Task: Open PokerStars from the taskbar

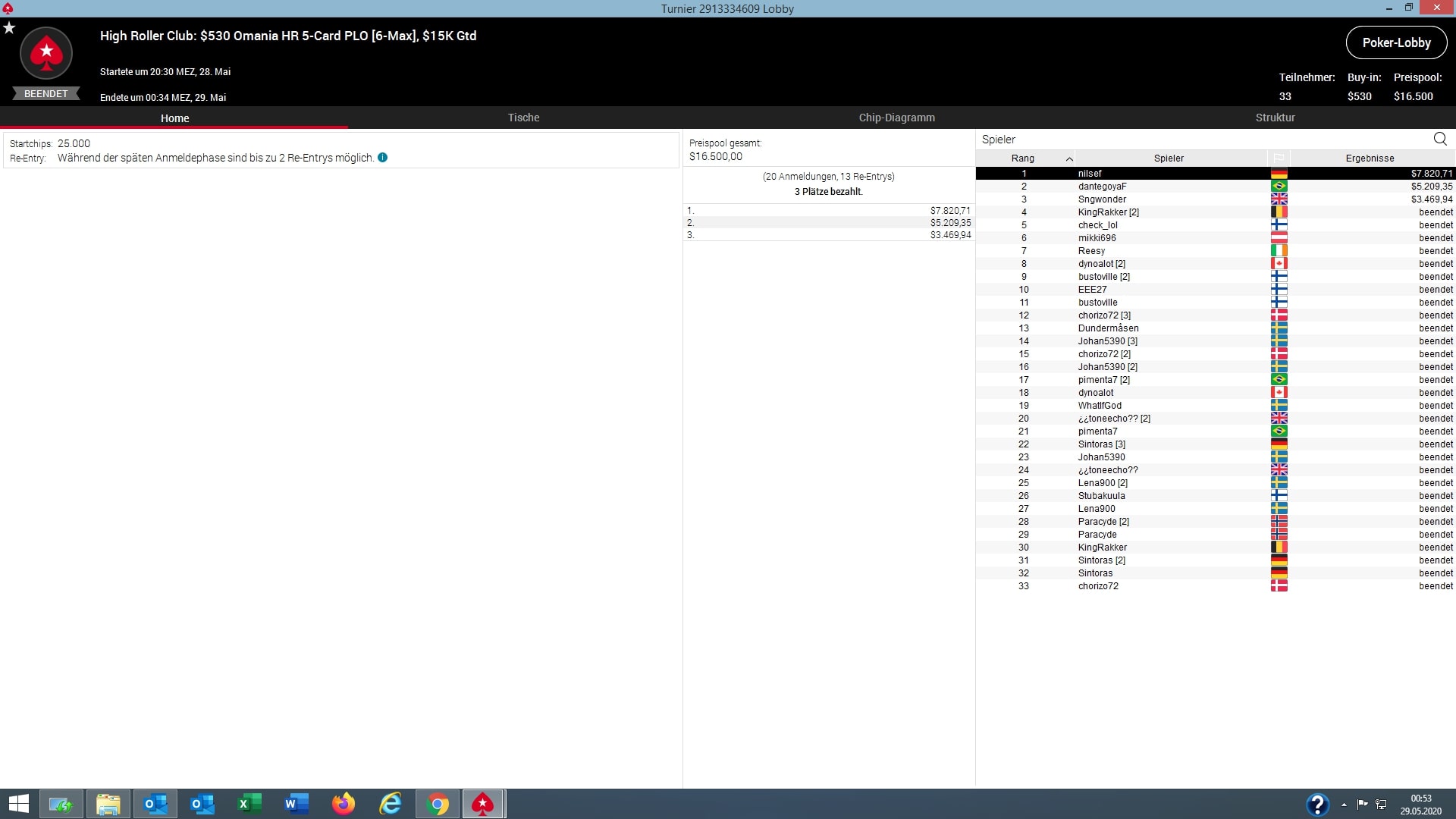Action: (482, 804)
